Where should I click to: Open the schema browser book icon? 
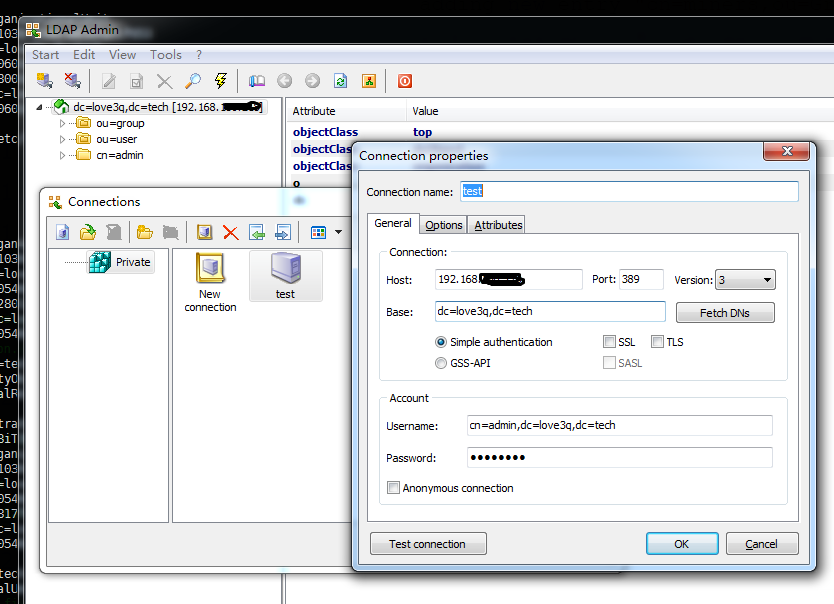256,80
